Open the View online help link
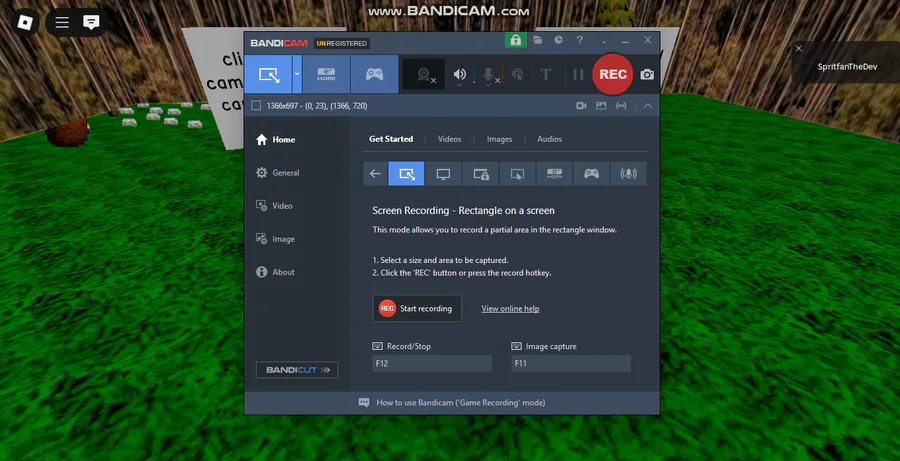 point(510,308)
